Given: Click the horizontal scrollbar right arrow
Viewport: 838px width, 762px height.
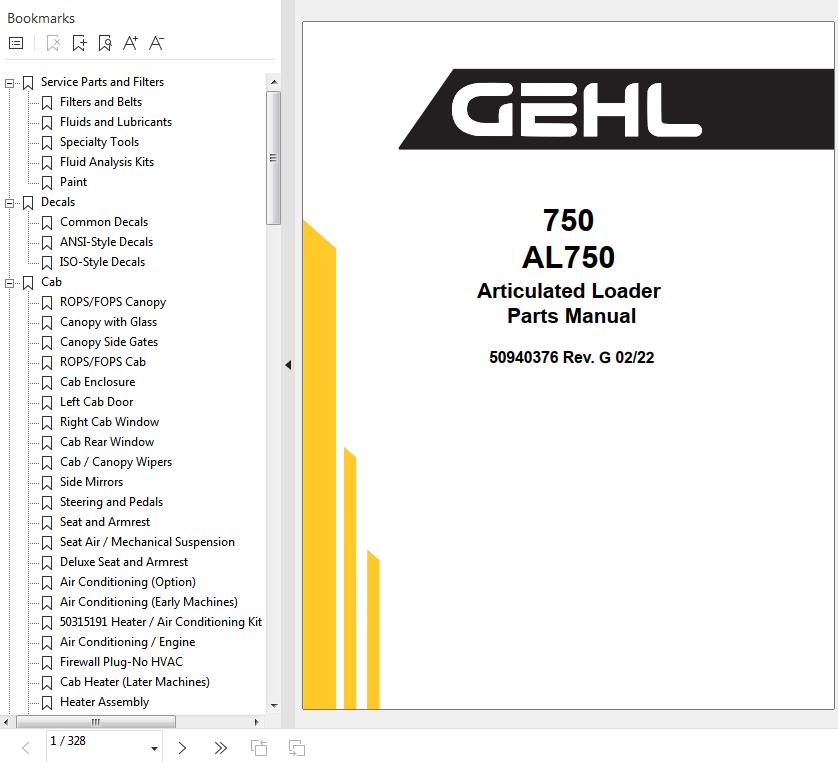Looking at the screenshot, I should (256, 722).
